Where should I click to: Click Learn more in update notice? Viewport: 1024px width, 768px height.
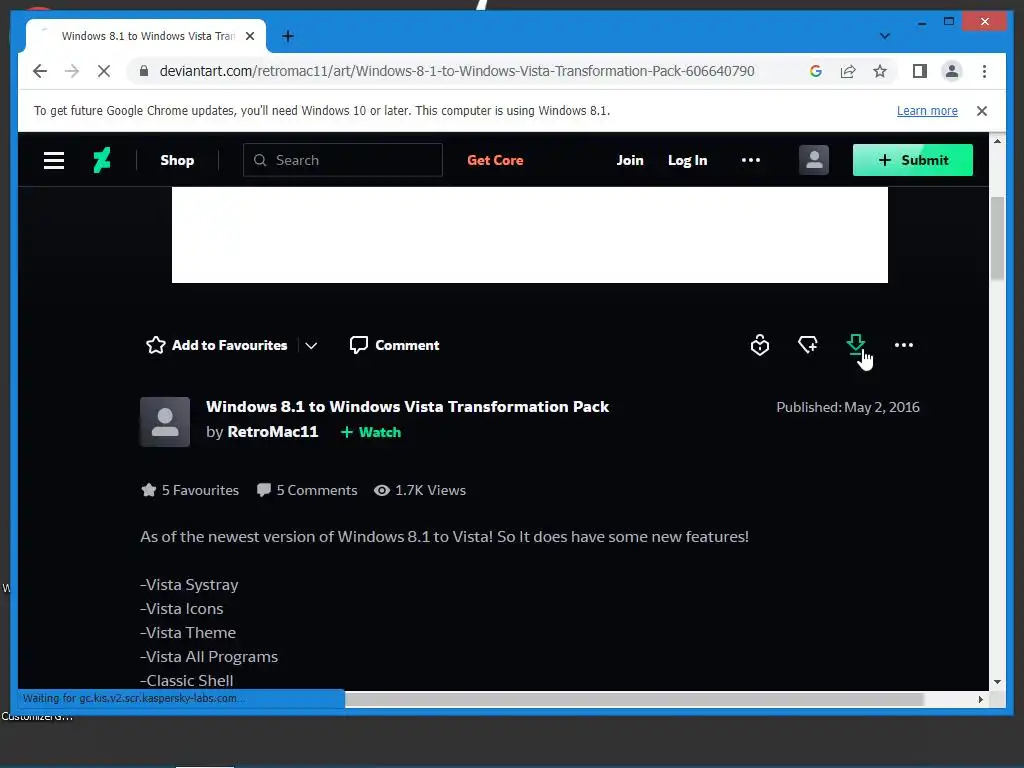(x=927, y=111)
